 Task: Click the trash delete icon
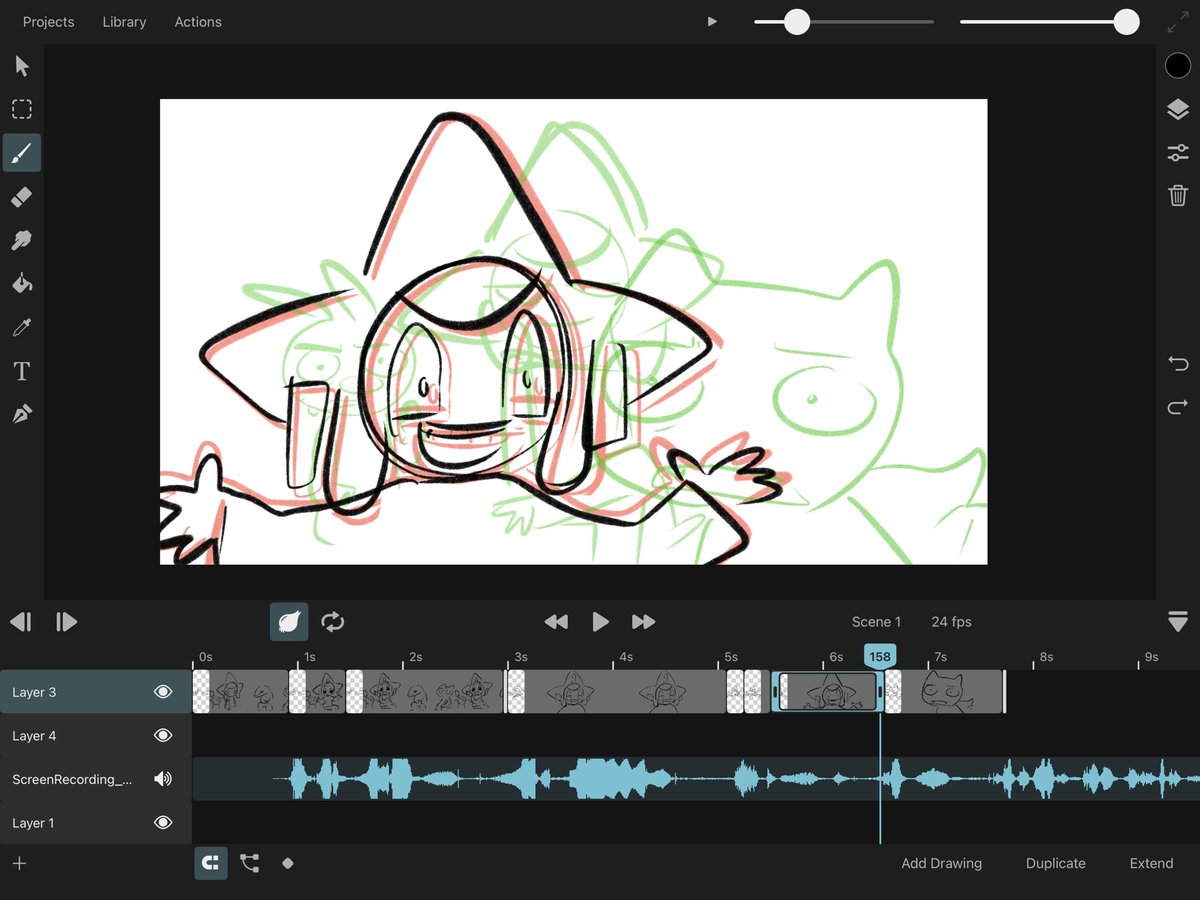(x=1178, y=195)
